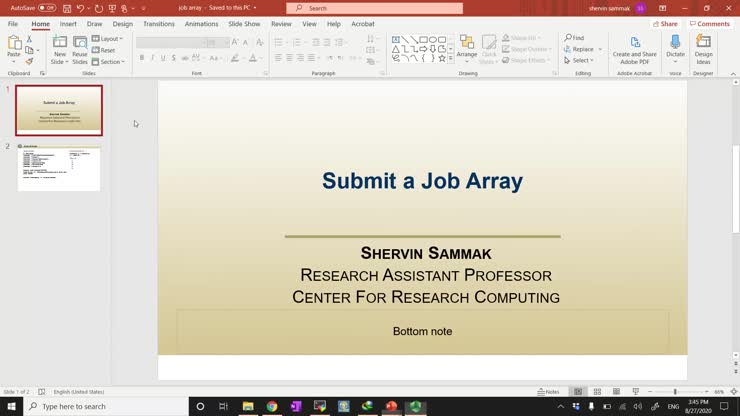Click Replace in Editing group

click(x=579, y=49)
